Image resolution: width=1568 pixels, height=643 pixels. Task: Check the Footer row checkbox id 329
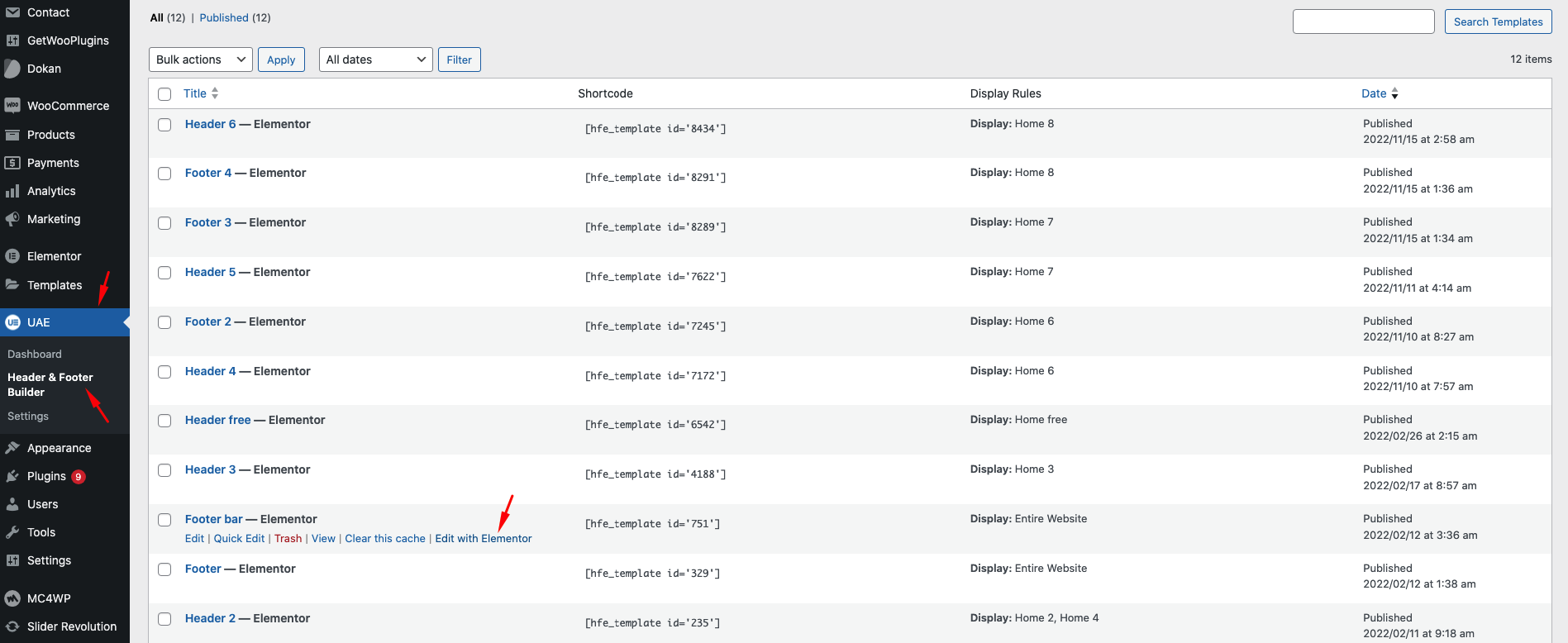[164, 569]
